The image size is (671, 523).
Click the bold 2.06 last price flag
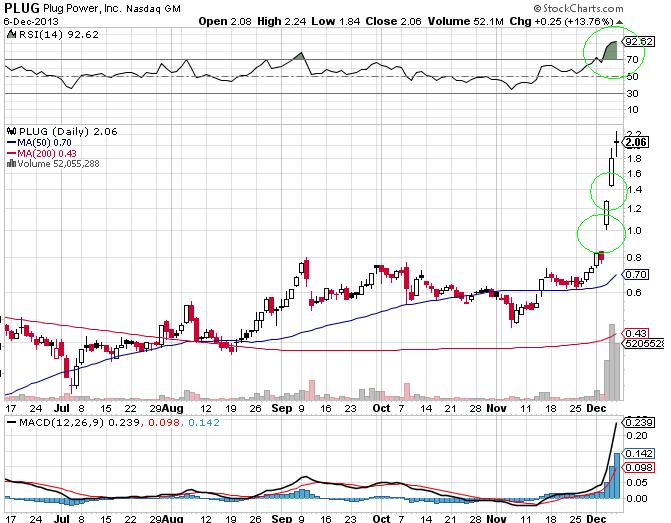(x=636, y=142)
